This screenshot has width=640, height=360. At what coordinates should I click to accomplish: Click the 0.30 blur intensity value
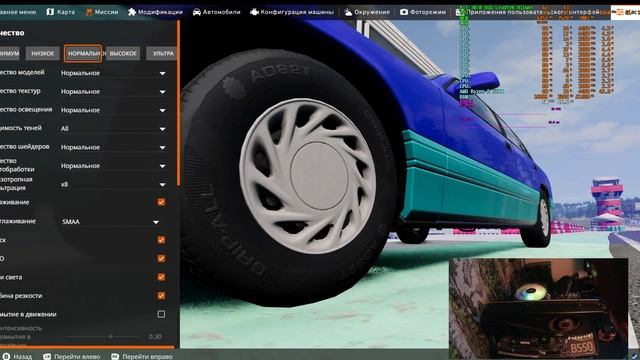pos(155,337)
